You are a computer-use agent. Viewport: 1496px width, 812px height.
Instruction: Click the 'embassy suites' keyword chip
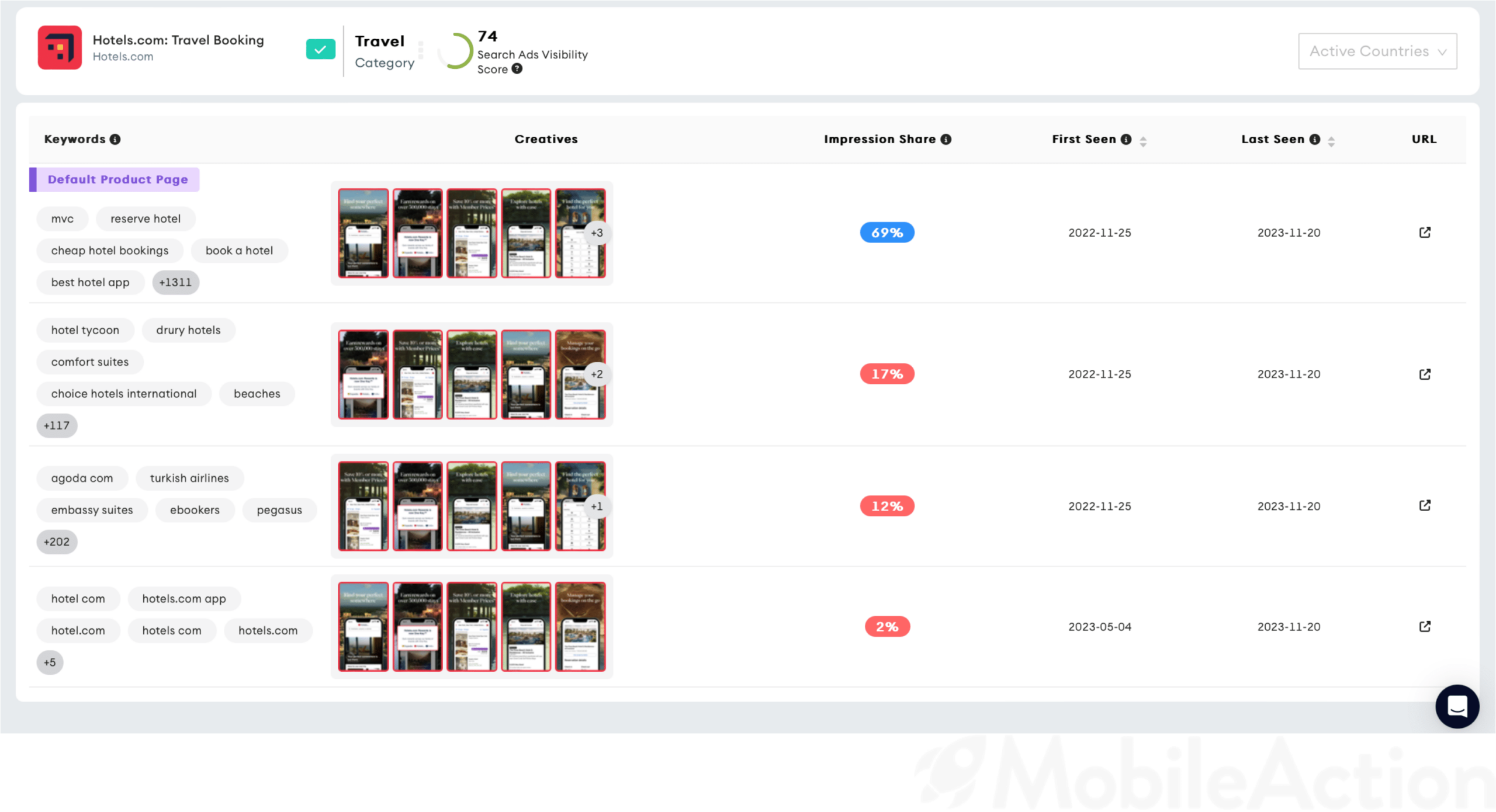(92, 510)
